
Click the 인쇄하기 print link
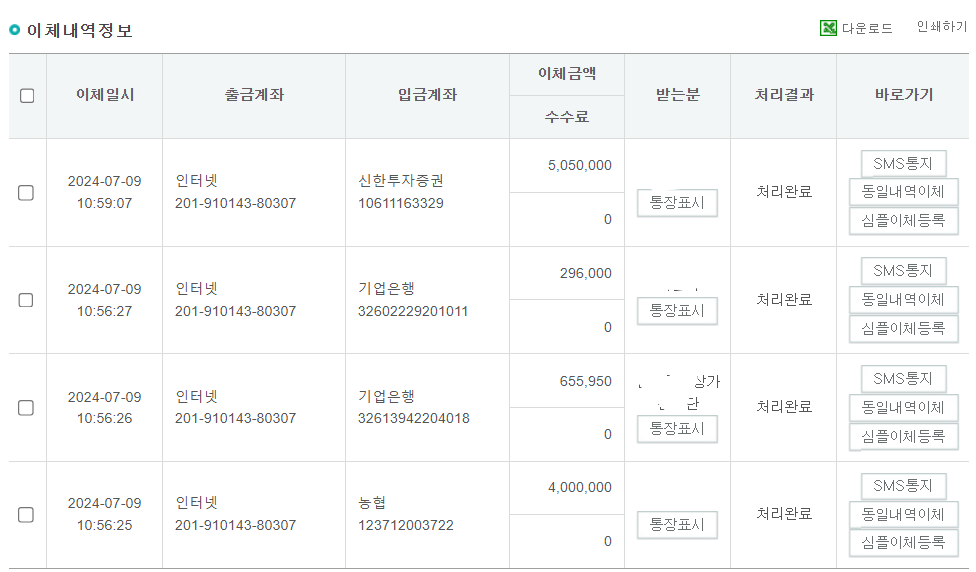pyautogui.click(x=942, y=27)
